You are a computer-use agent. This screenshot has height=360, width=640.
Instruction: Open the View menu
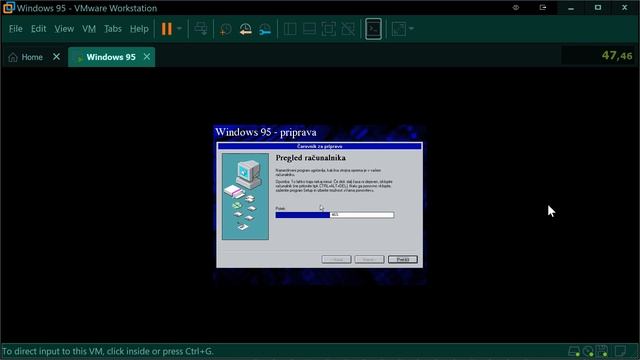pyautogui.click(x=64, y=29)
